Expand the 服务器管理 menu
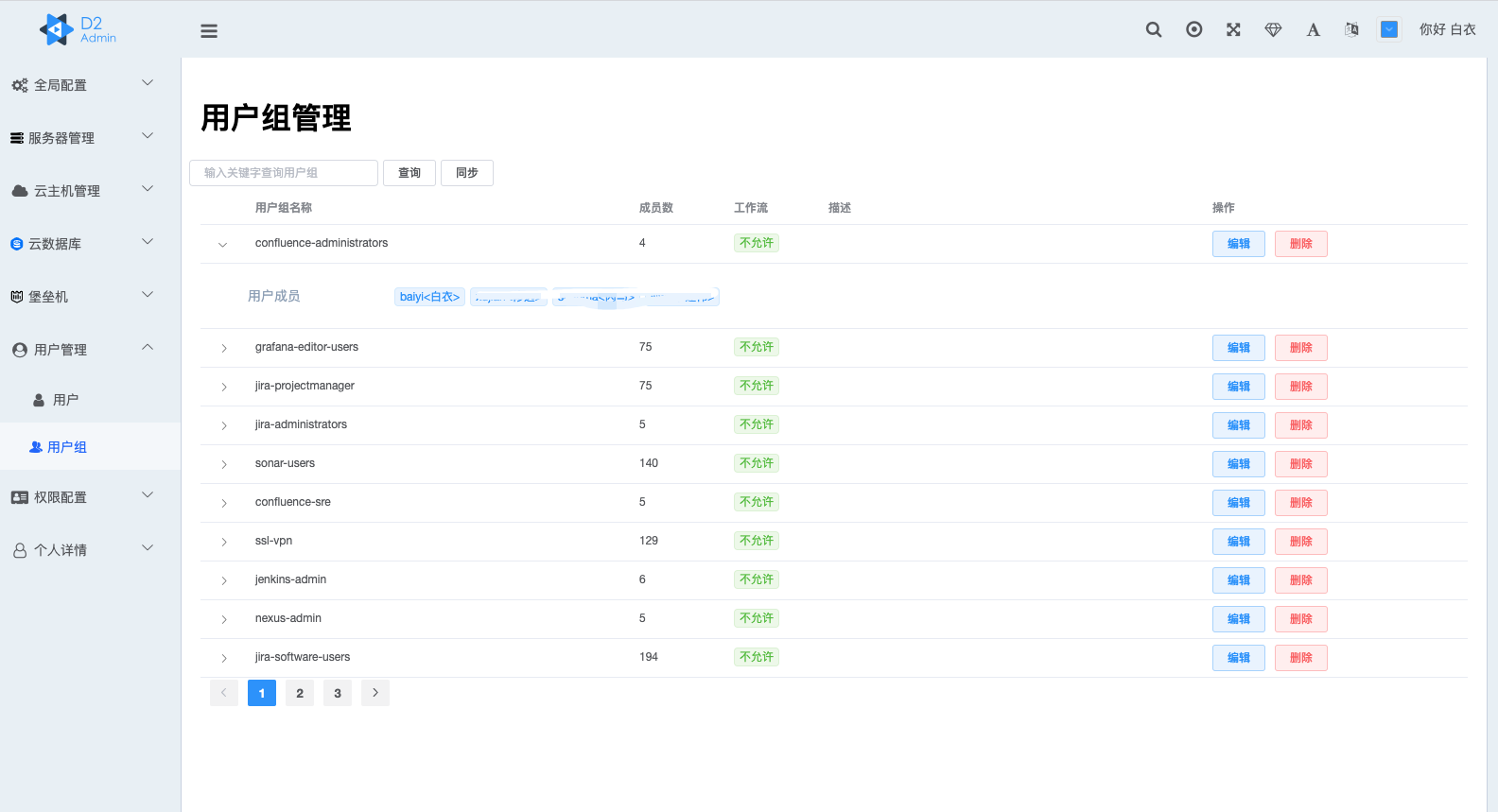The width and height of the screenshot is (1498, 812). pyautogui.click(x=90, y=137)
